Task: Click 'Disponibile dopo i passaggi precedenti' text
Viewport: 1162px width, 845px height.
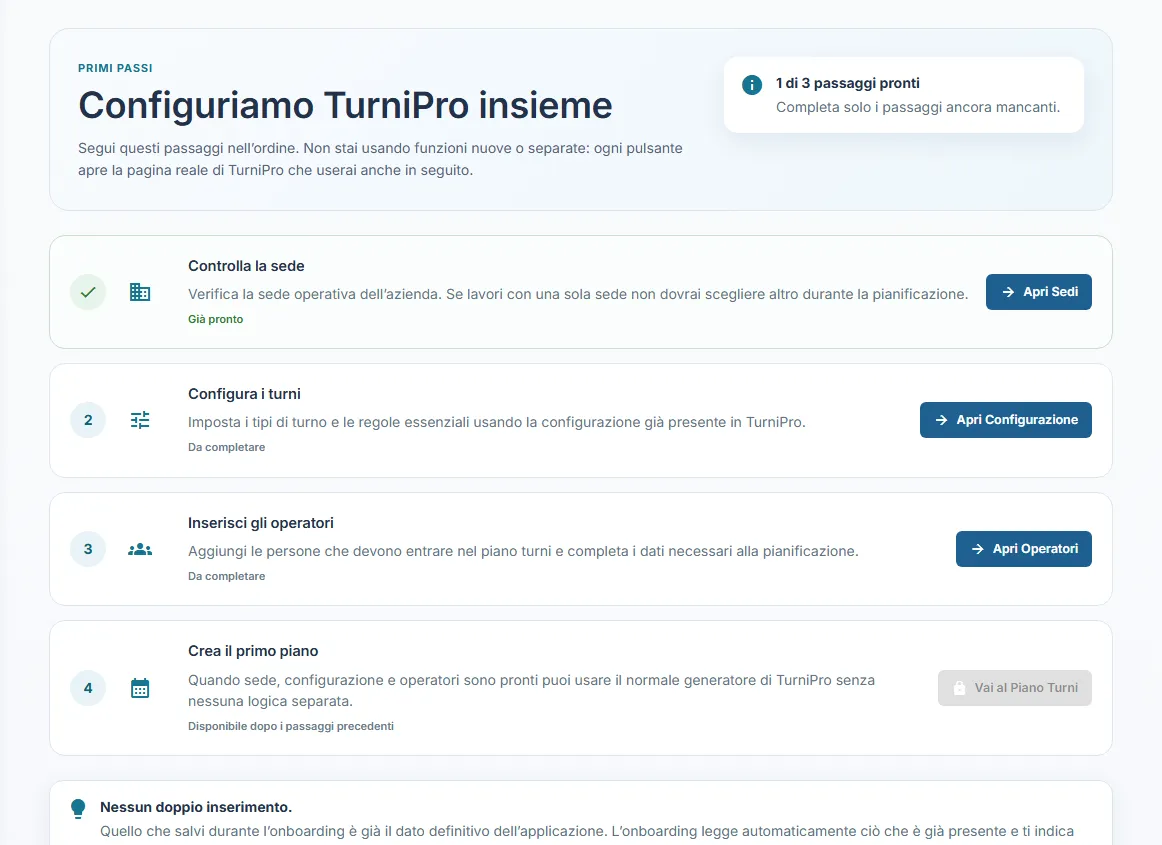Action: [x=290, y=726]
